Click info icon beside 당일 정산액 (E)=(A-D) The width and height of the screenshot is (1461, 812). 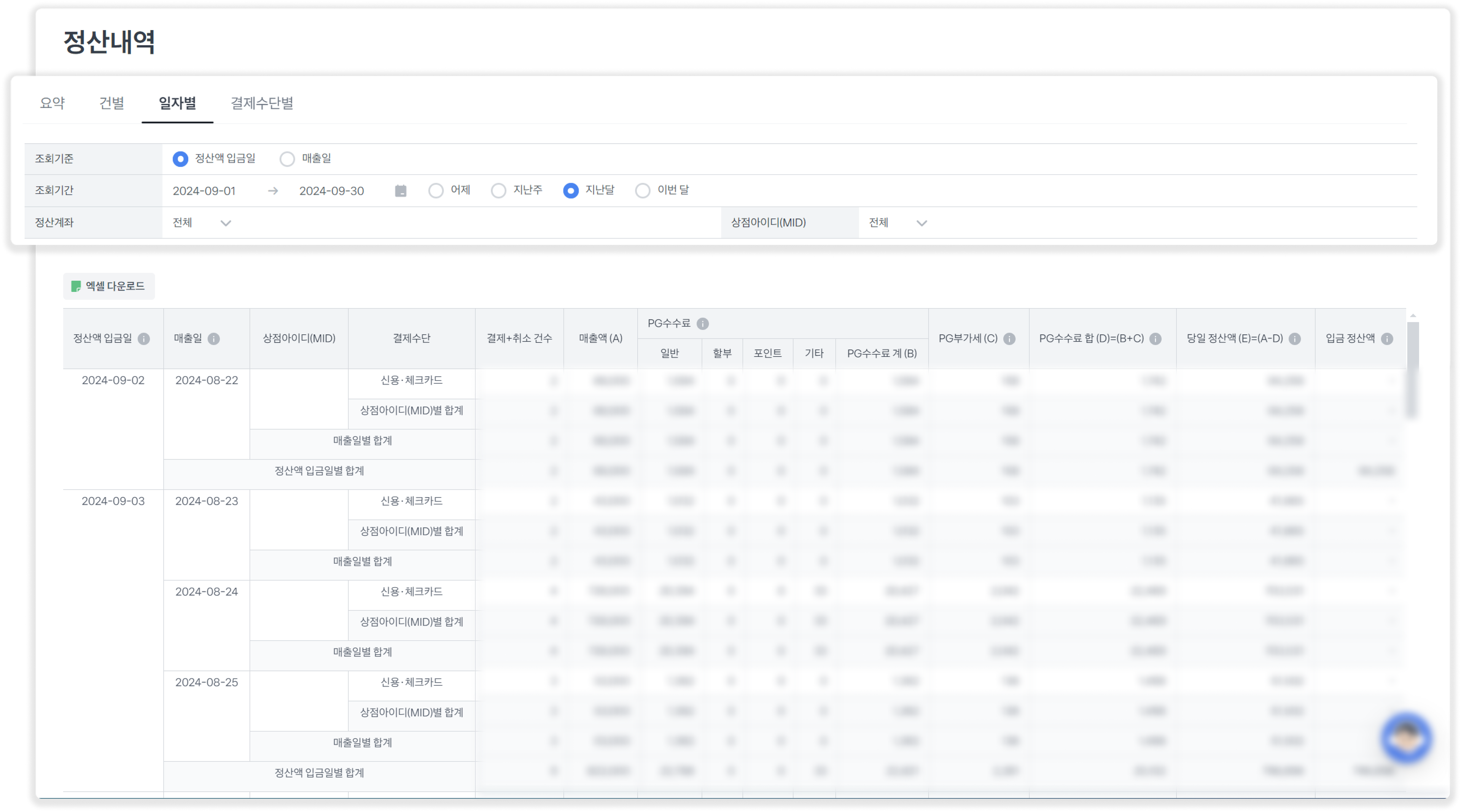[x=1295, y=338]
